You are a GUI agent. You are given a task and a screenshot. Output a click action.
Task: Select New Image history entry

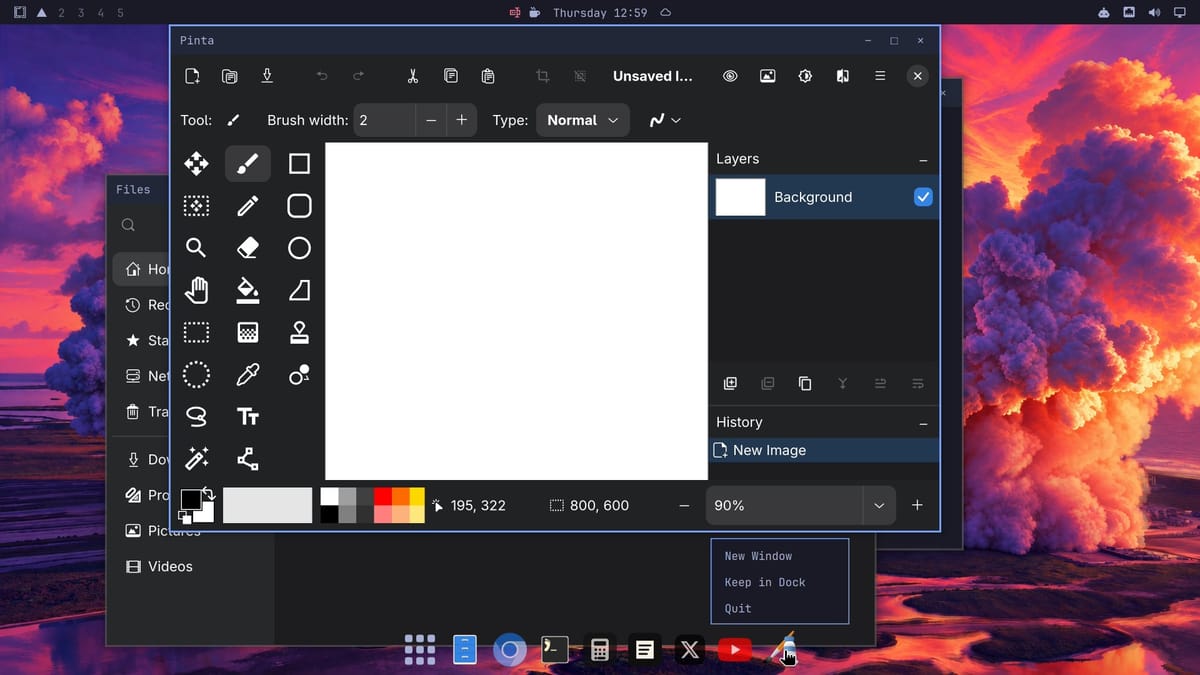click(824, 450)
